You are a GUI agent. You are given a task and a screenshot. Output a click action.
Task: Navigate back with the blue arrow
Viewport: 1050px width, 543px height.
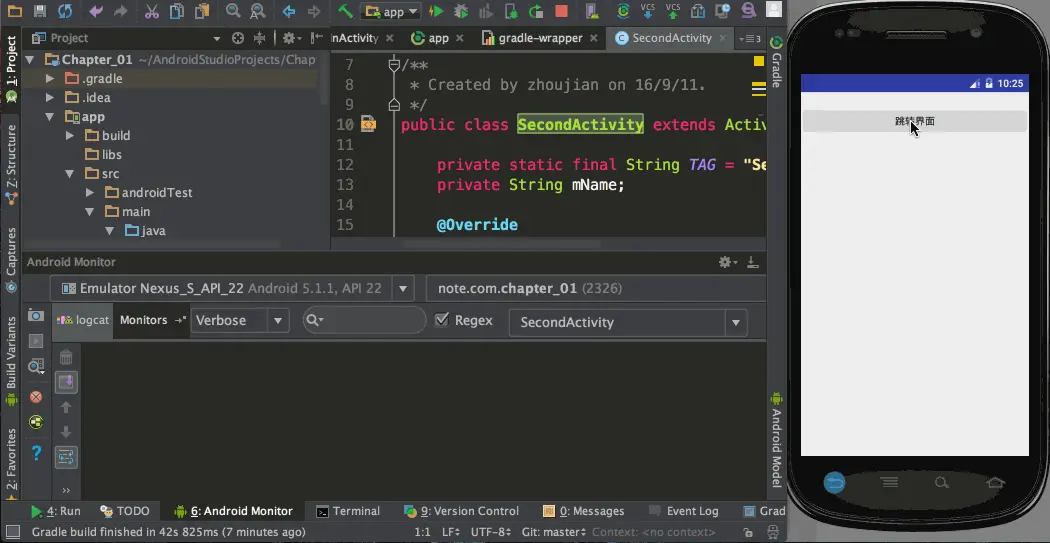[289, 11]
